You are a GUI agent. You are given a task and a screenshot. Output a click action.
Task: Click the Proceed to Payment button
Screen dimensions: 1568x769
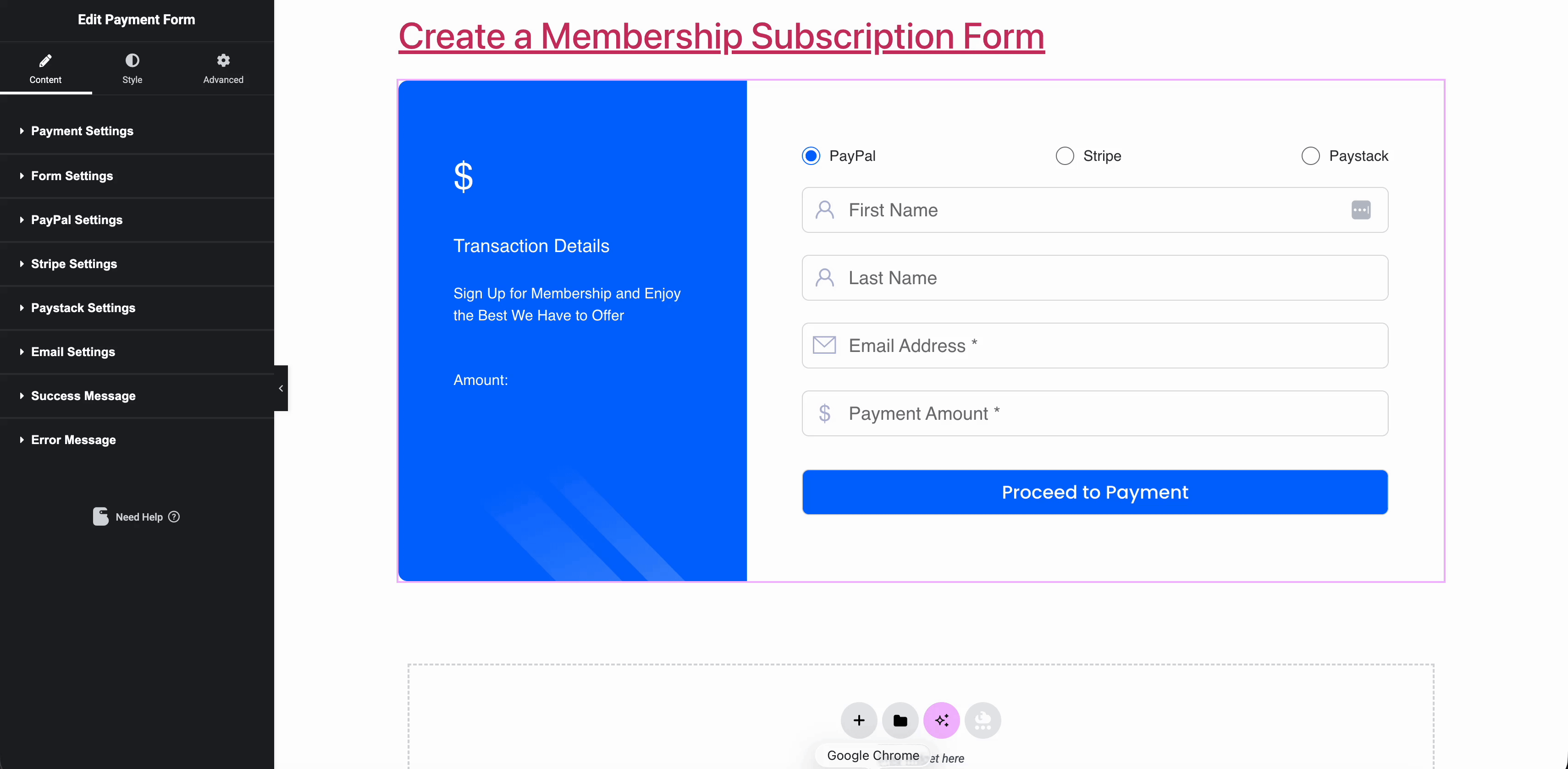1094,492
